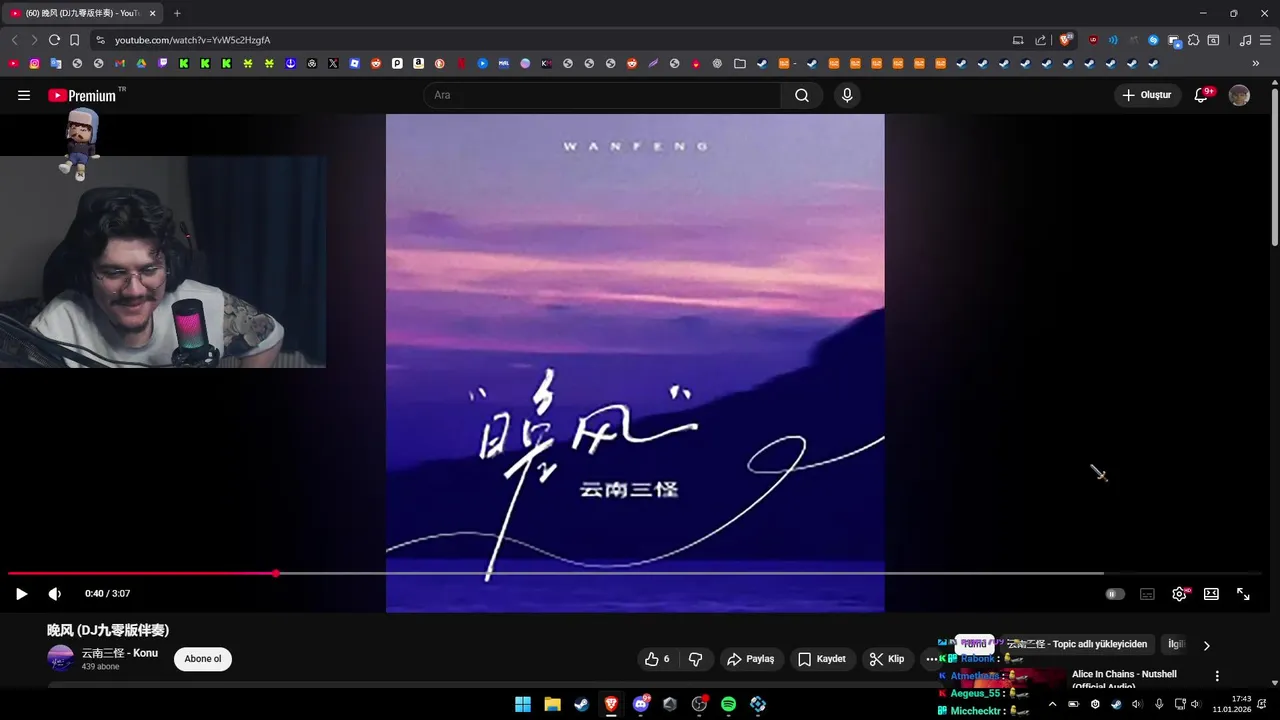Image resolution: width=1280 pixels, height=720 pixels.
Task: Click Klip clip button
Action: coord(887,659)
